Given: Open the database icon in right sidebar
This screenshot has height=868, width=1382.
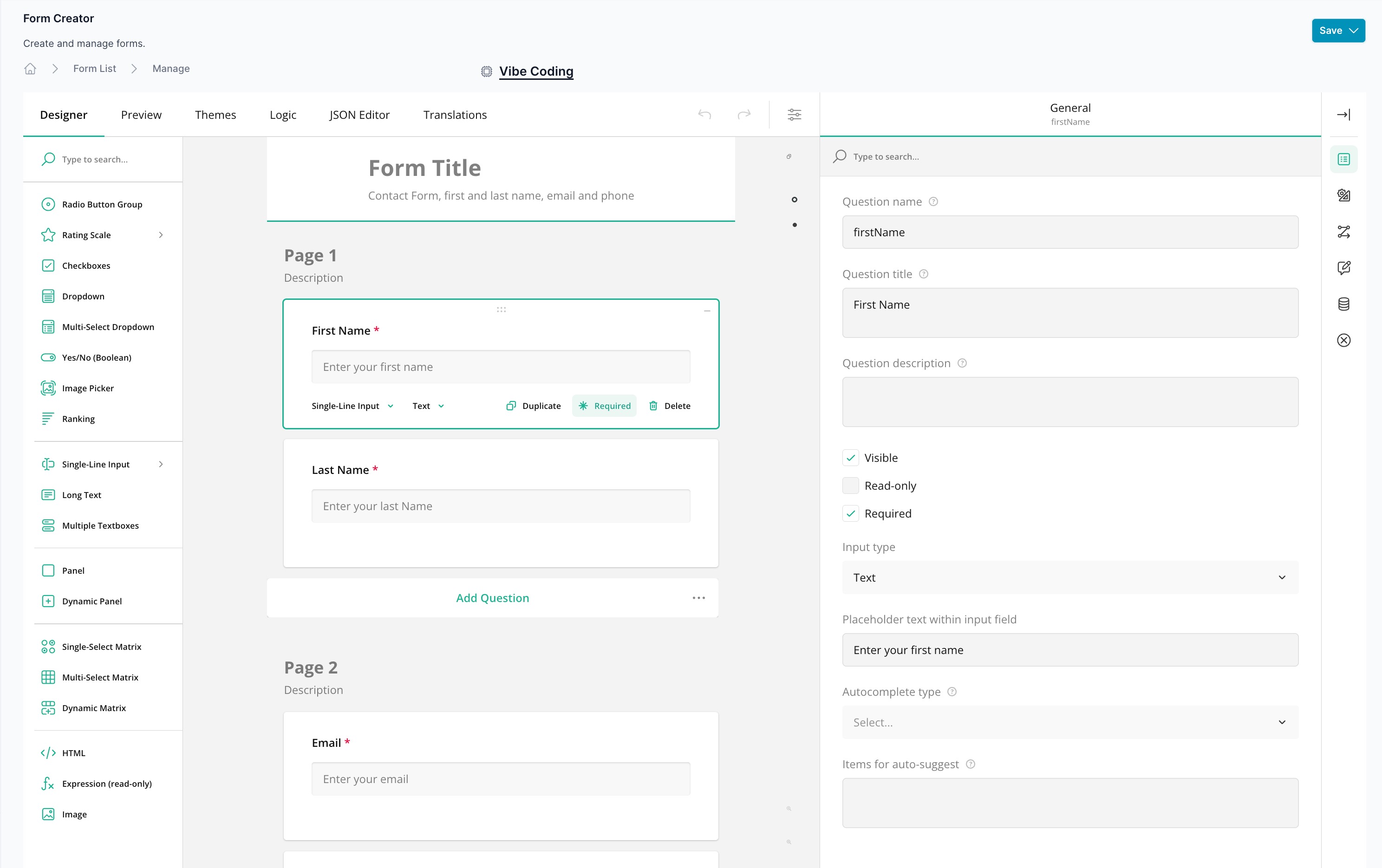Looking at the screenshot, I should click(x=1343, y=304).
